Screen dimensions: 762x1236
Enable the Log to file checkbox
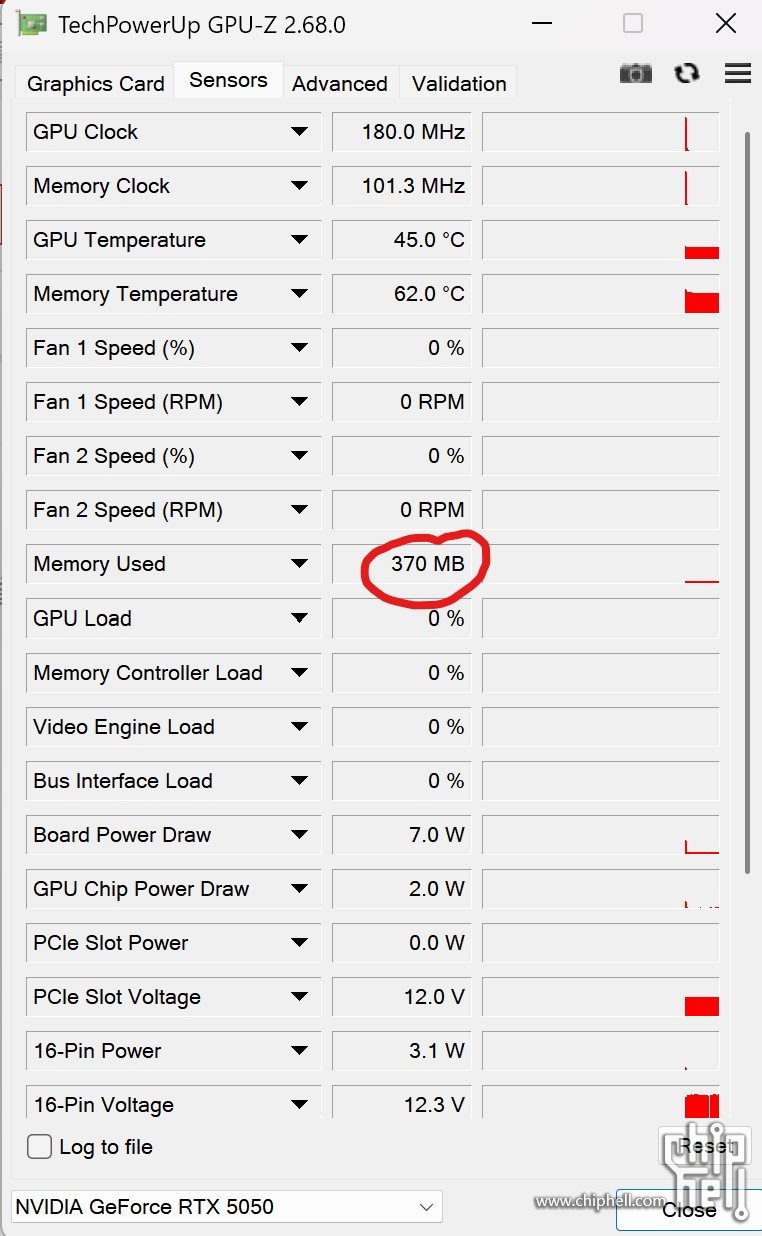pyautogui.click(x=40, y=1147)
